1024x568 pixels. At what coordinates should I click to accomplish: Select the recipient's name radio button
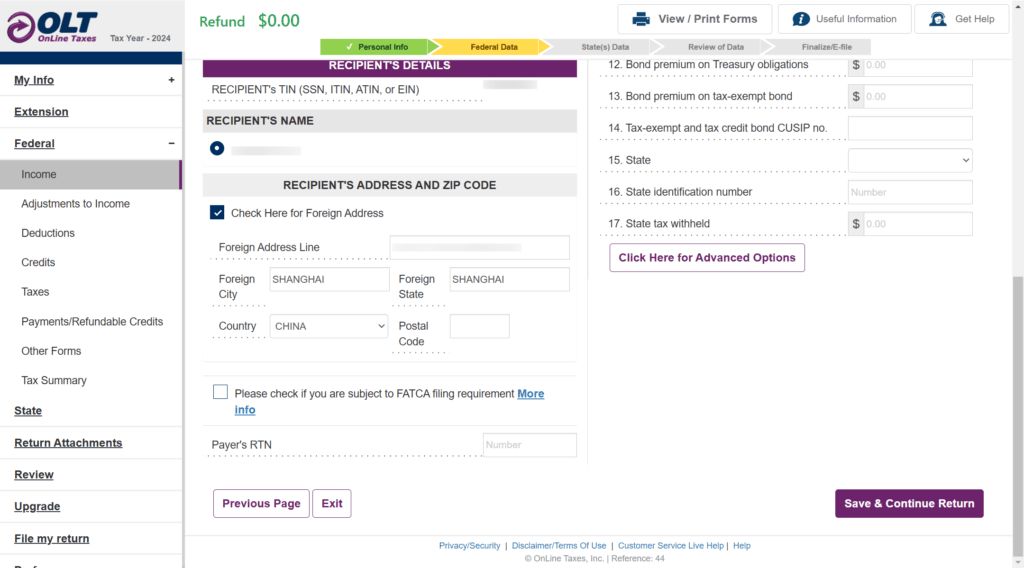[x=217, y=149]
